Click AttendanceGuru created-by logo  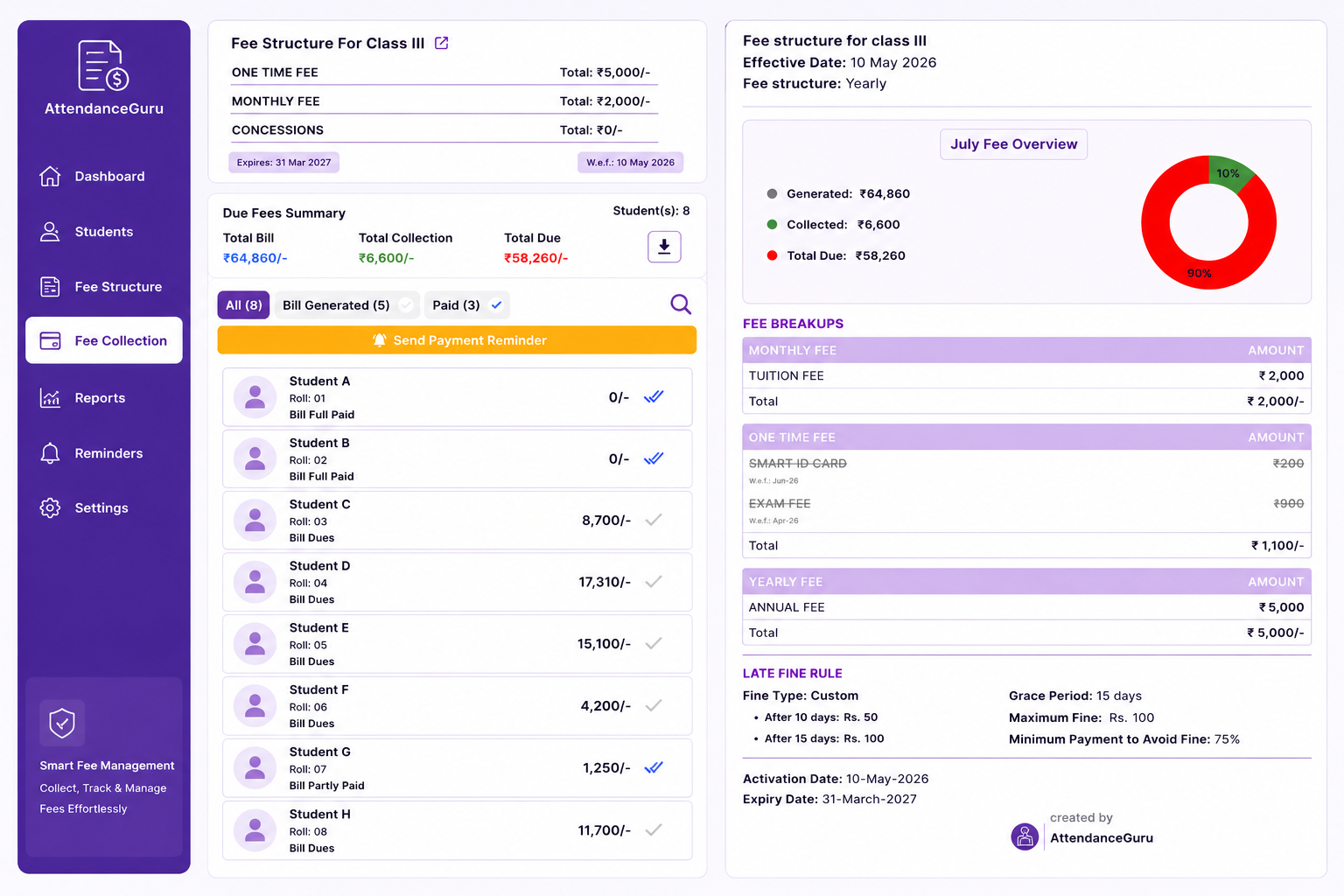click(x=1025, y=836)
